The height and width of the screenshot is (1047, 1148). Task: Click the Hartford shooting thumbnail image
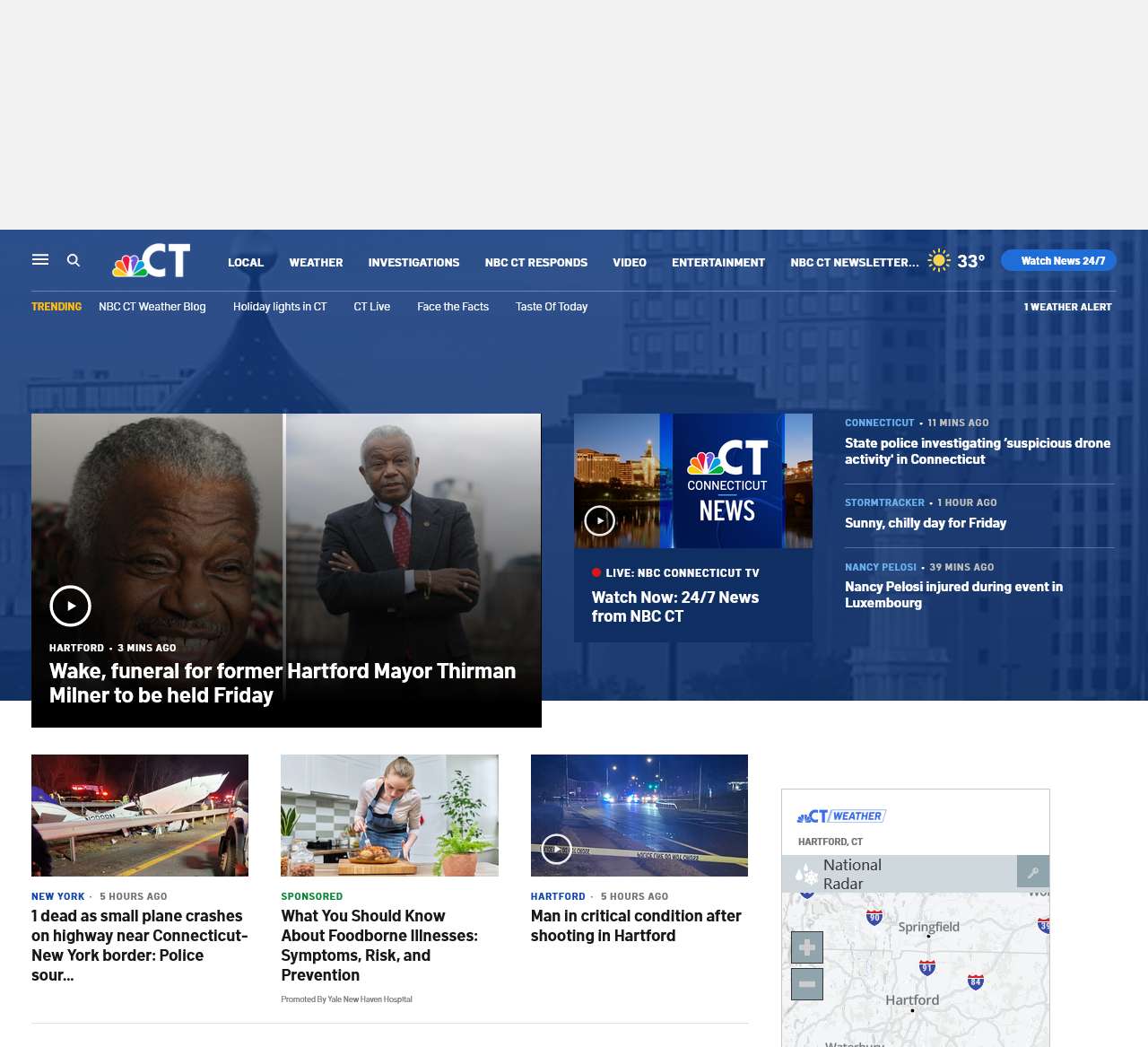pos(639,816)
